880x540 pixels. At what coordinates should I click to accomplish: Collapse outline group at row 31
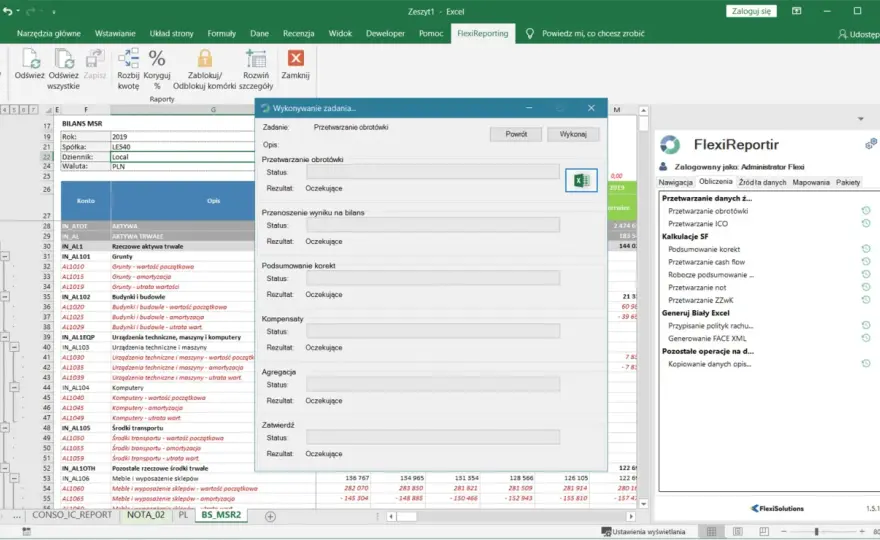5,256
